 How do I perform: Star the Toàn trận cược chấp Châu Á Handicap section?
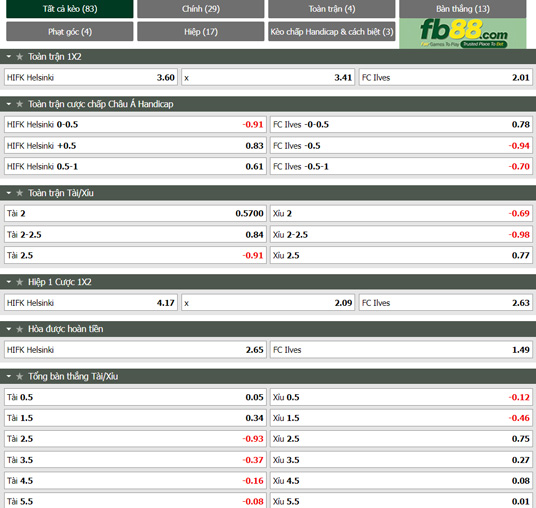[19, 104]
